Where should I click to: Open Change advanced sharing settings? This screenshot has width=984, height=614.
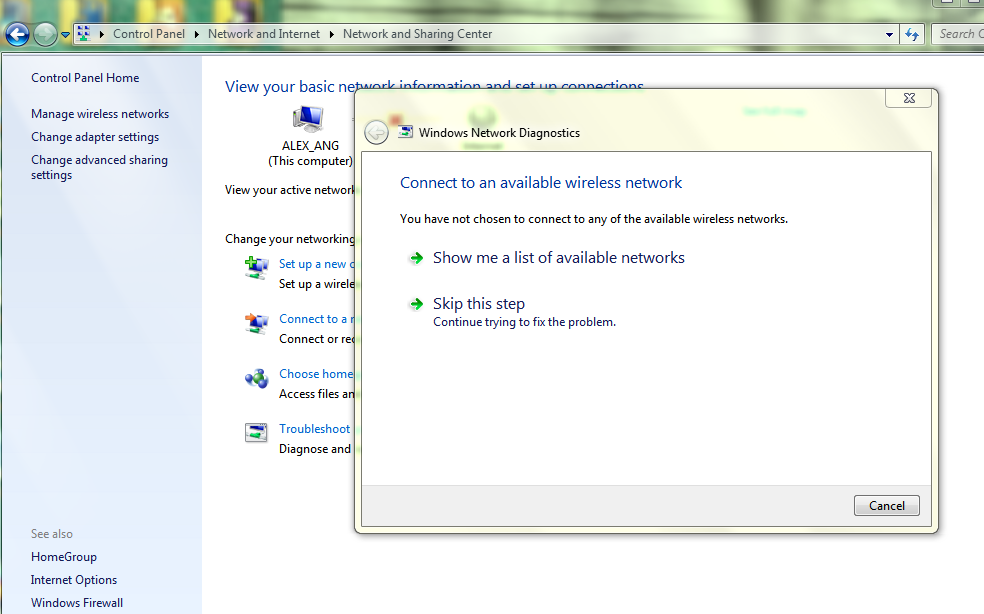coord(99,167)
